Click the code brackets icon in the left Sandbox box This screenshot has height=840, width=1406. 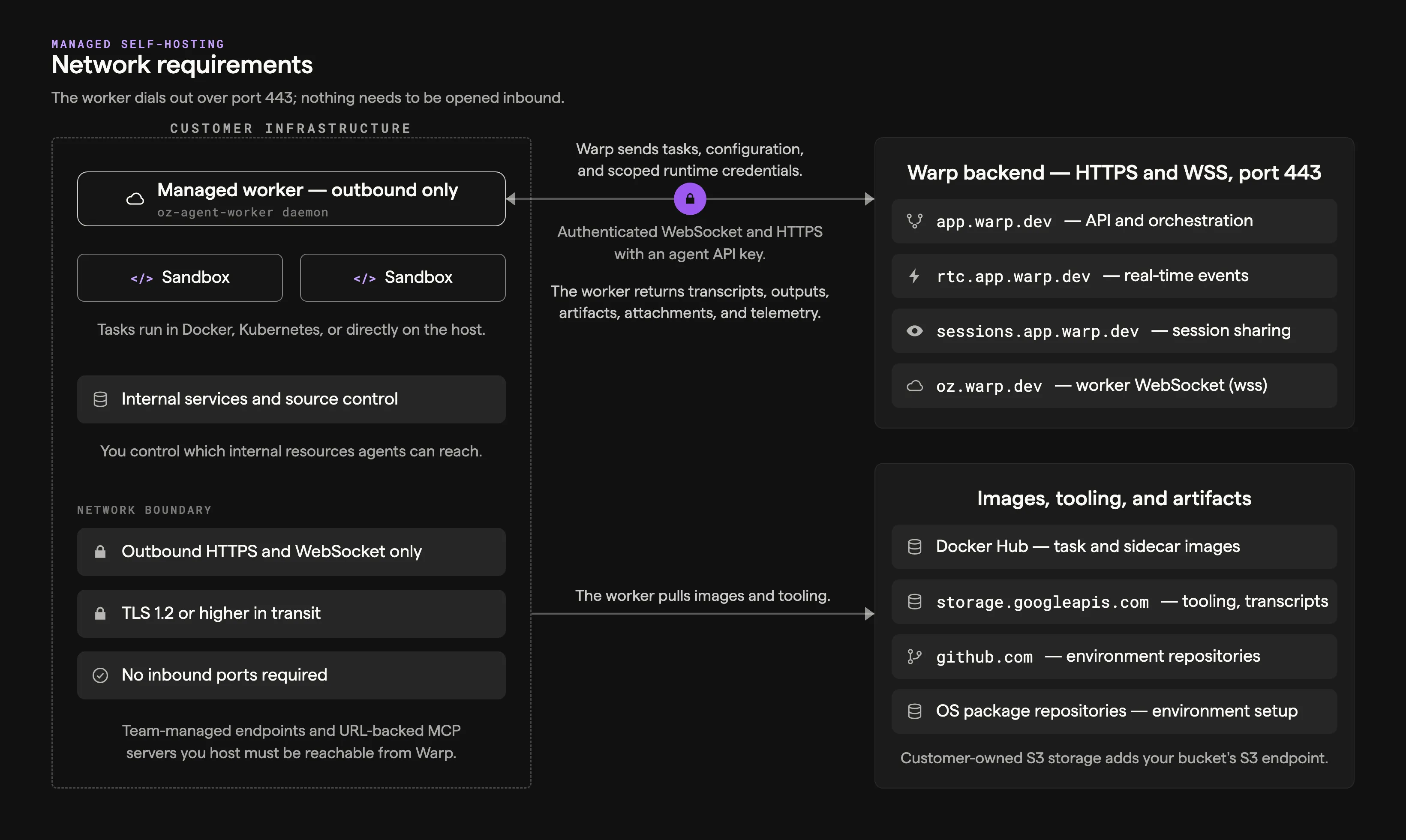(x=141, y=278)
